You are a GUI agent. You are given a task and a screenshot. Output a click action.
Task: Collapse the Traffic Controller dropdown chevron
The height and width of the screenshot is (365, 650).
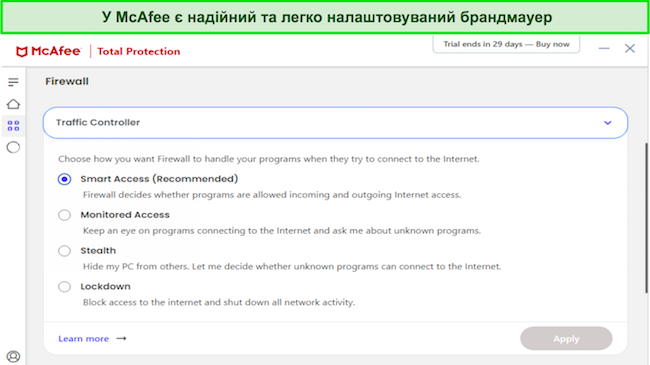(608, 123)
